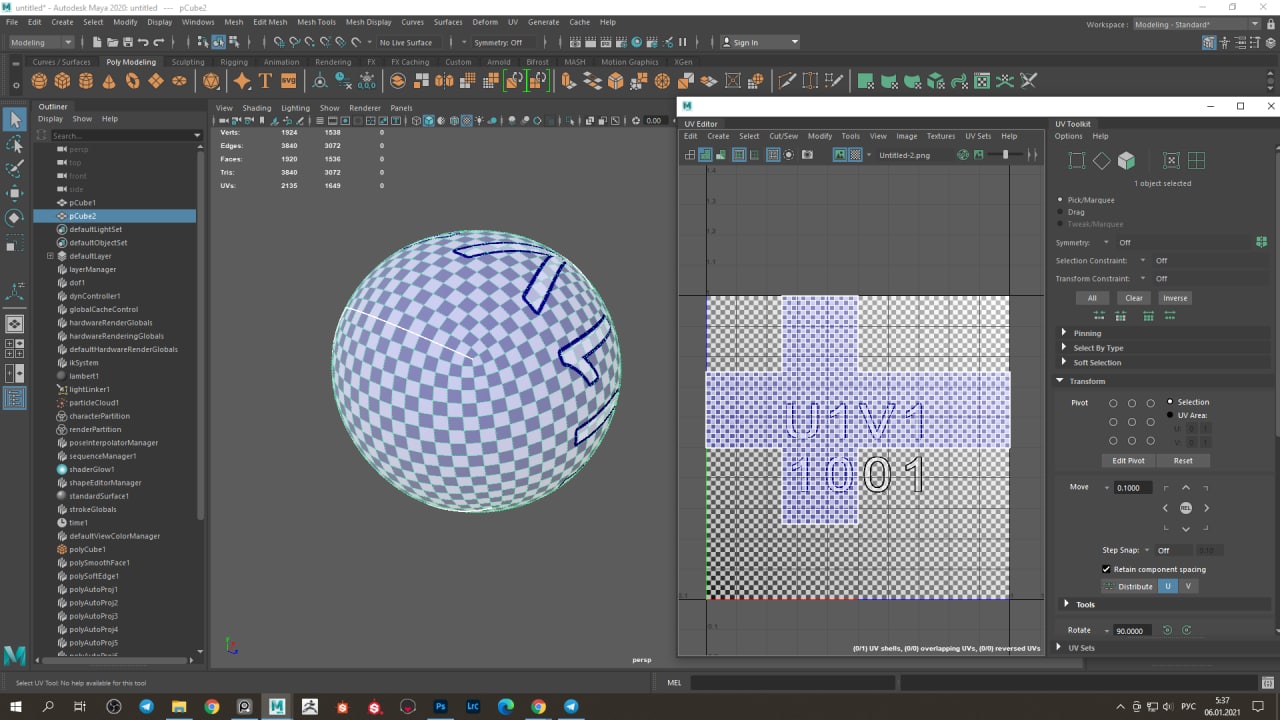
Task: Choose the Selection pivot radio button
Action: pos(1170,402)
